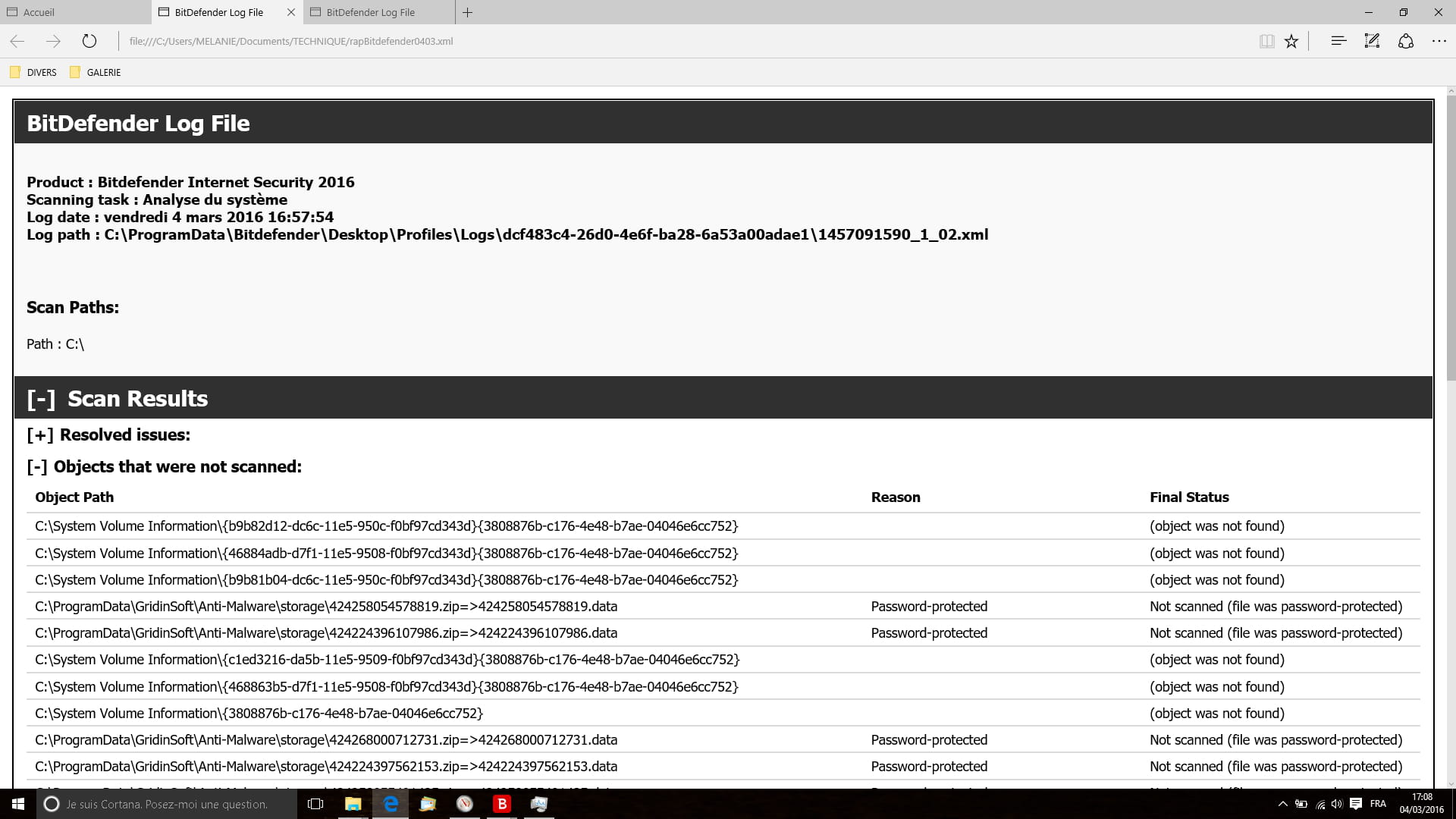1456x819 pixels.
Task: Click the Final Status column header
Action: point(1189,497)
